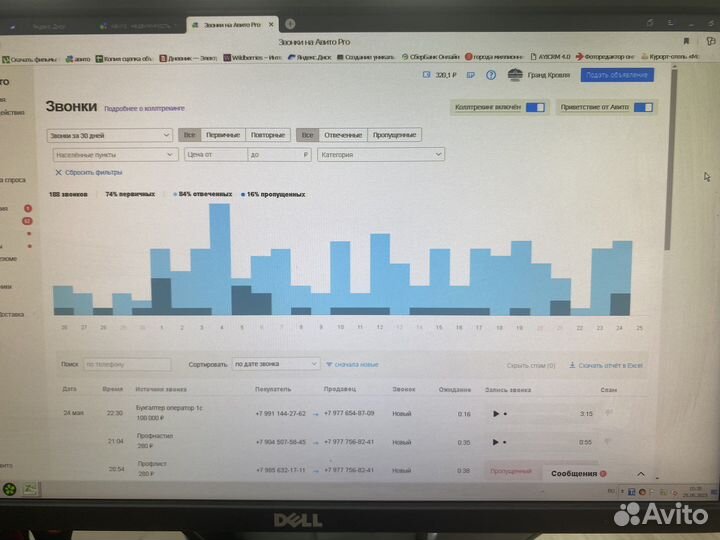Image resolution: width=720 pixels, height=540 pixels.
Task: Open the help question mark icon
Action: [491, 75]
